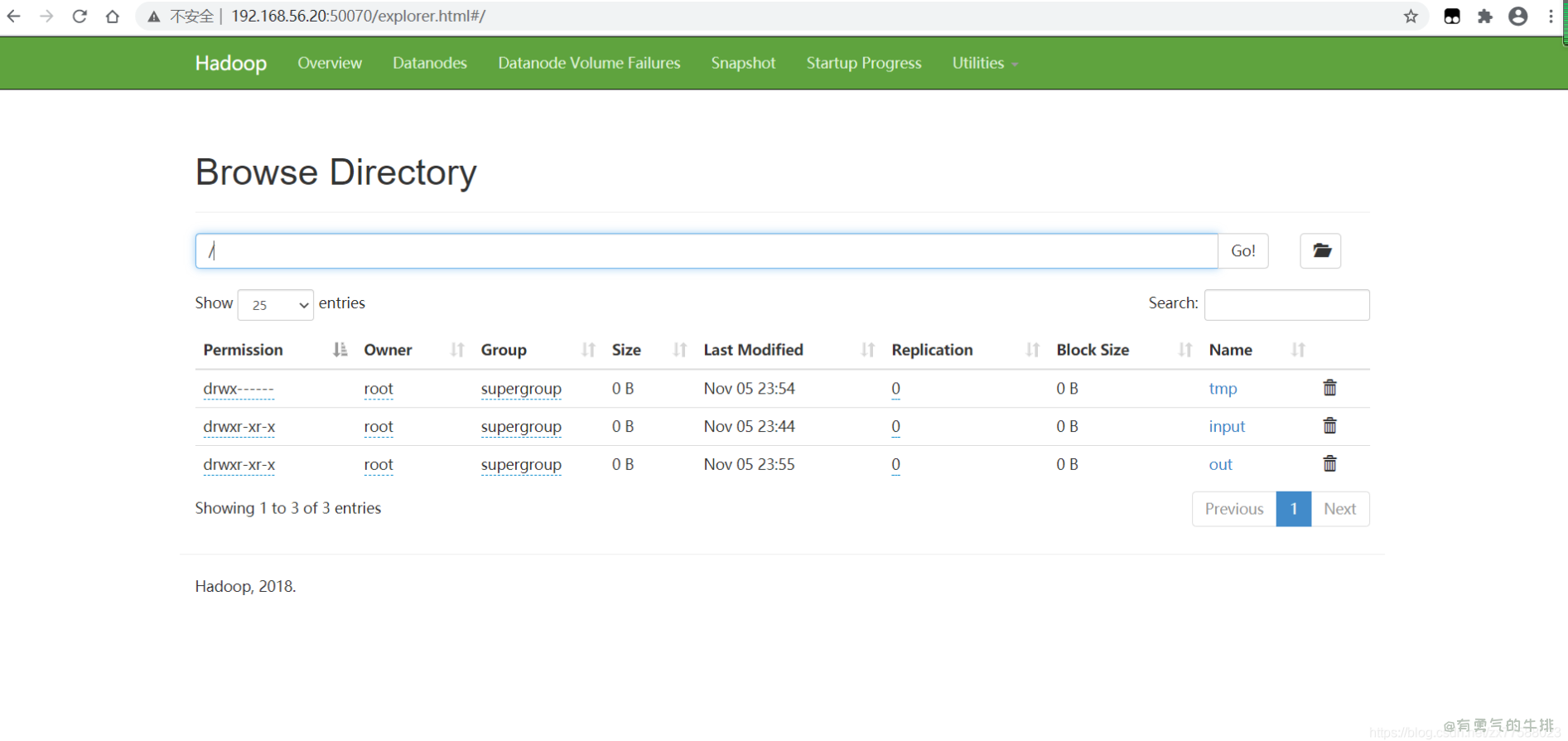Sort table using the Group column sort icon
Image resolution: width=1568 pixels, height=741 pixels.
588,350
